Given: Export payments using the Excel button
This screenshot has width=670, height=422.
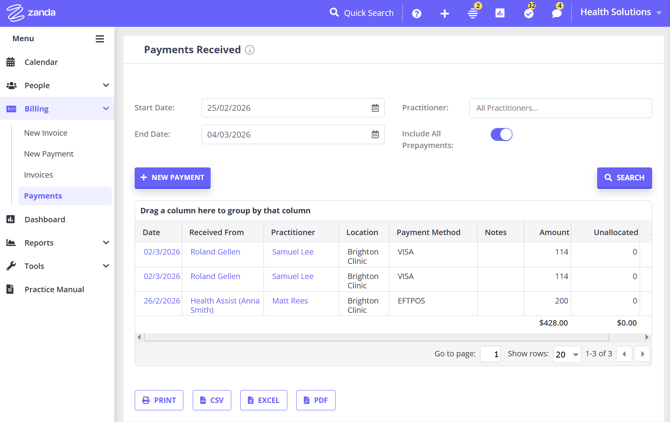Looking at the screenshot, I should [263, 400].
